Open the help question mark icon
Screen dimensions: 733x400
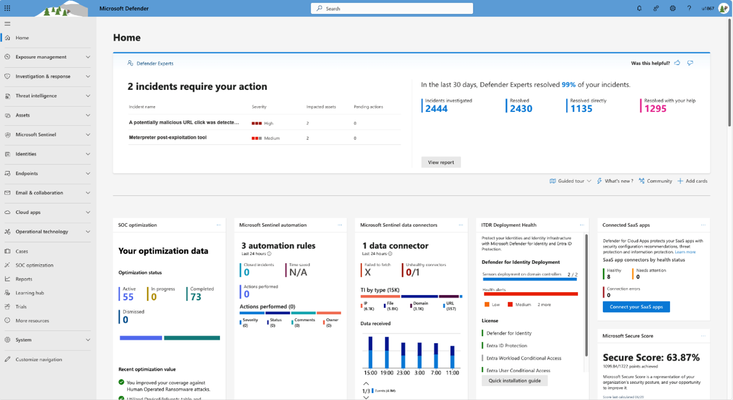click(x=689, y=8)
